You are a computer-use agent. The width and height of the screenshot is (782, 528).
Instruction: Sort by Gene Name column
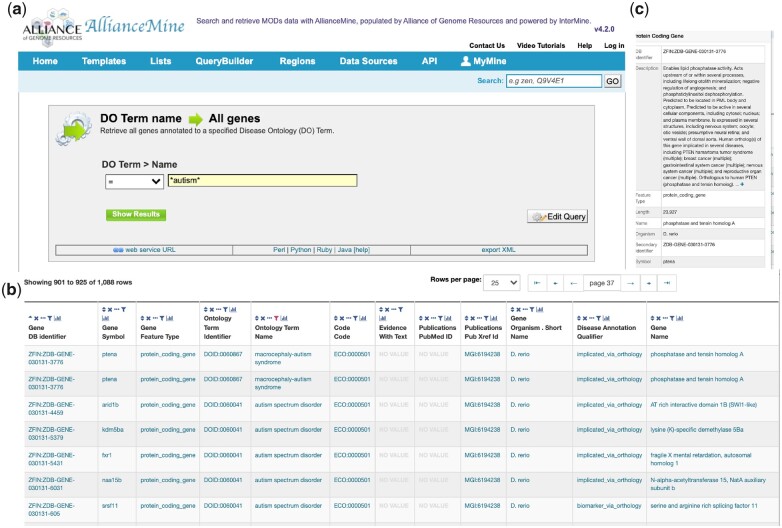click(653, 318)
